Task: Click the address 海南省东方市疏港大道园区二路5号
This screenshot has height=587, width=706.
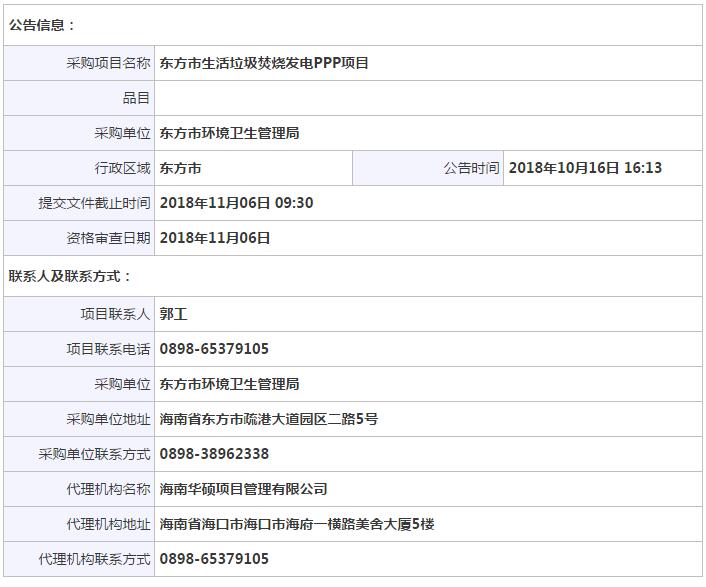Action: (x=269, y=419)
